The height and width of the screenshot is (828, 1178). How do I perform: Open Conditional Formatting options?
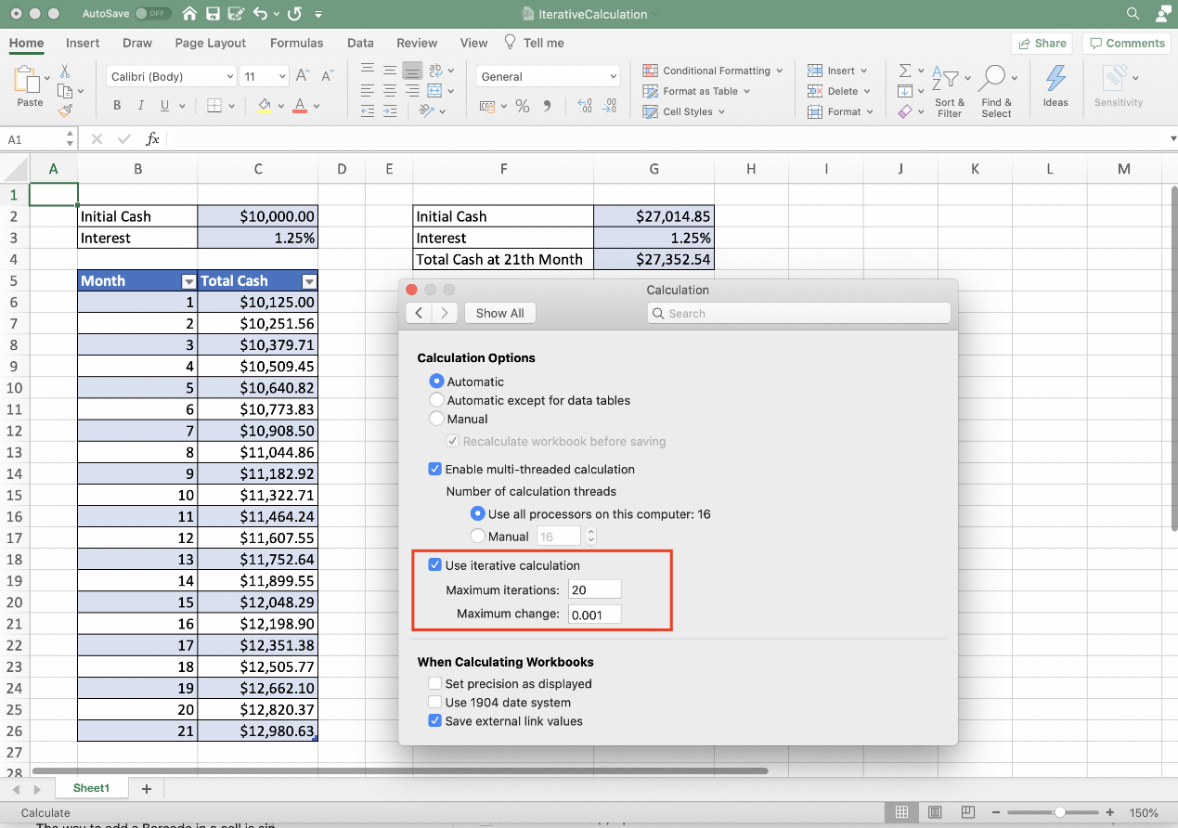click(712, 70)
